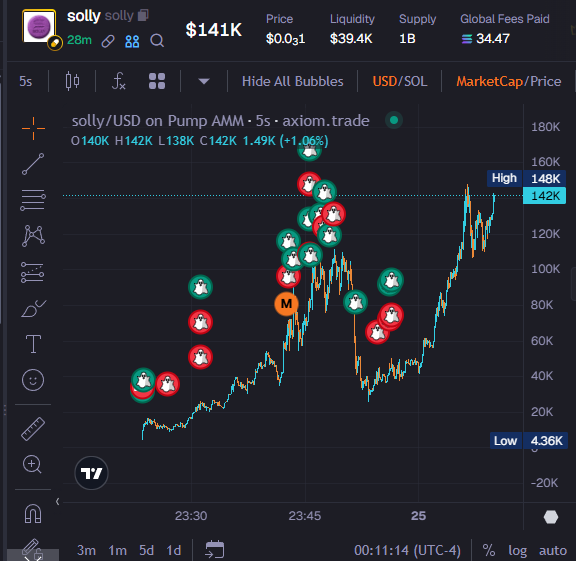Click the orange M migration marker
Screen dimensions: 576x561
pos(286,304)
